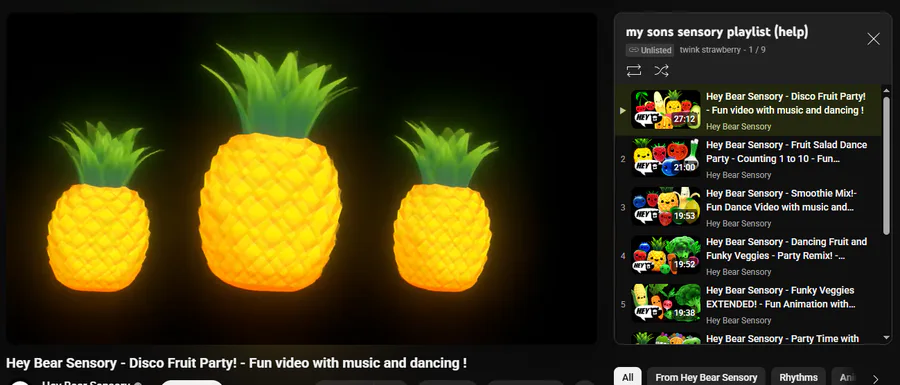Toggle shuffle playlist icon
The width and height of the screenshot is (900, 385).
tap(661, 71)
